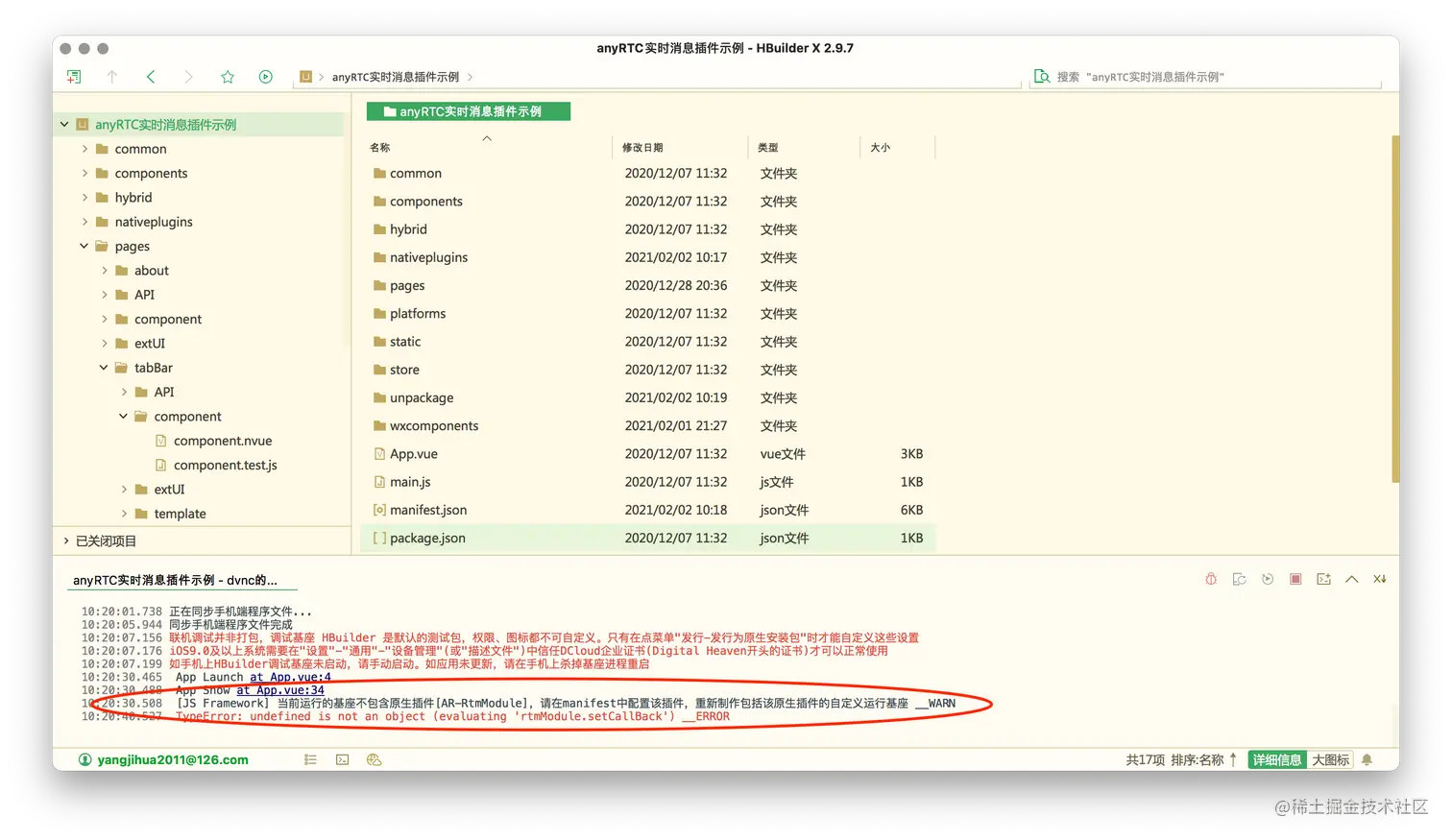Screen dimensions: 1452x840
Task: Collapse the tabBar folder in tree
Action: (x=104, y=368)
